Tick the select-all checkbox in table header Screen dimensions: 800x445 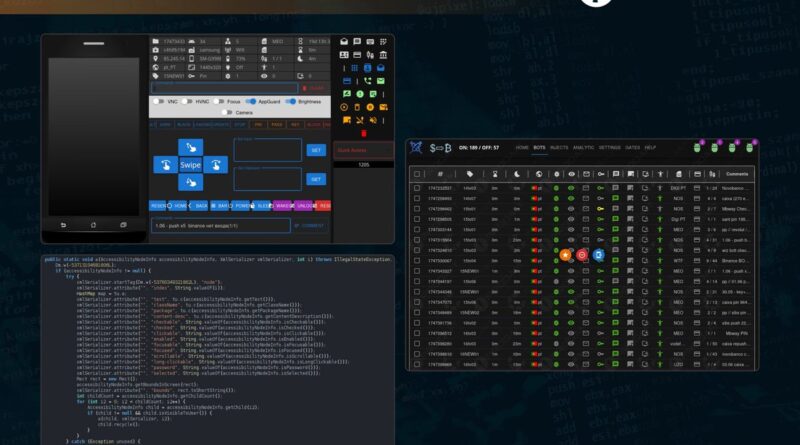(x=417, y=174)
